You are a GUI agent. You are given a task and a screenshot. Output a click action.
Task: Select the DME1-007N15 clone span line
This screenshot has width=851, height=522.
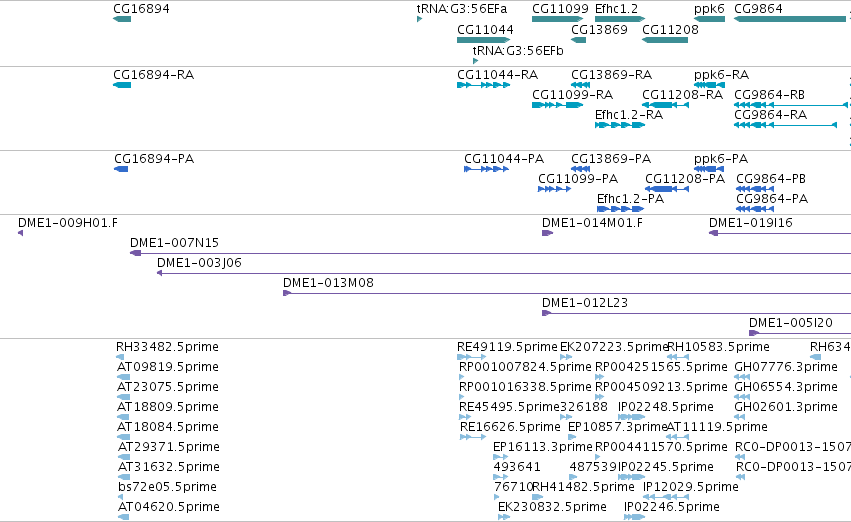tap(491, 253)
